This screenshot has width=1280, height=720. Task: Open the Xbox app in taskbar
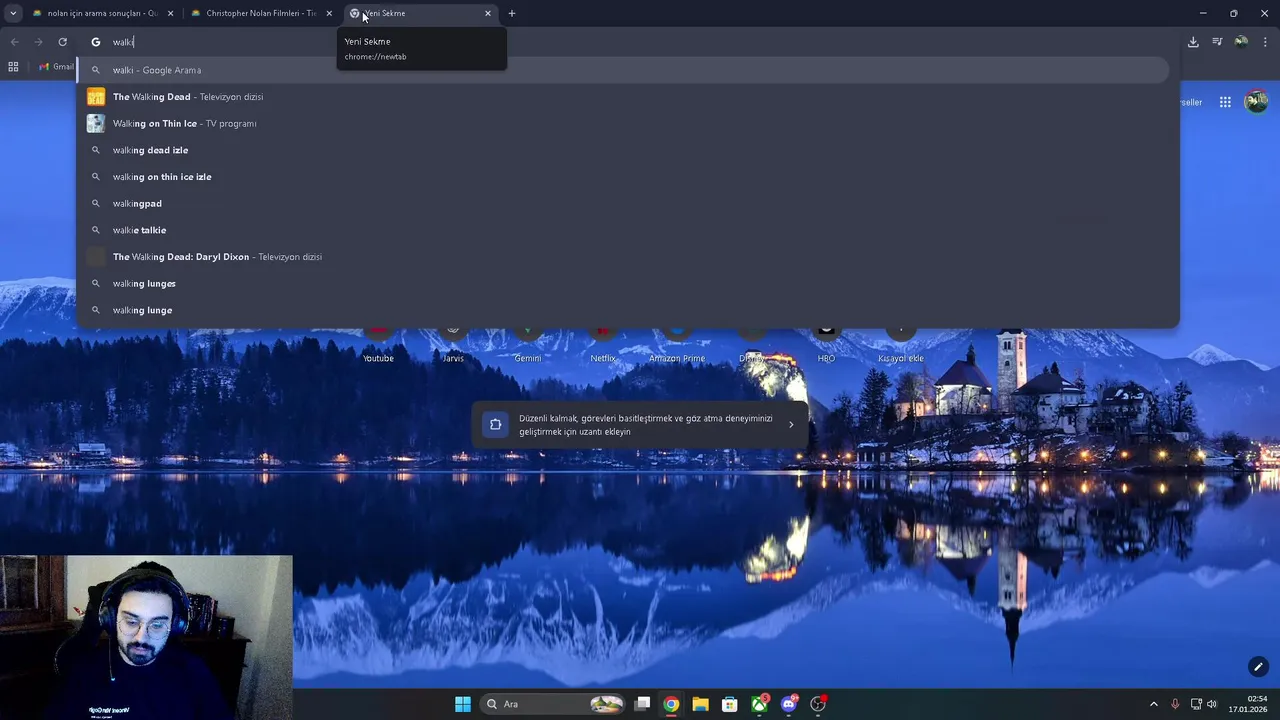[x=760, y=704]
